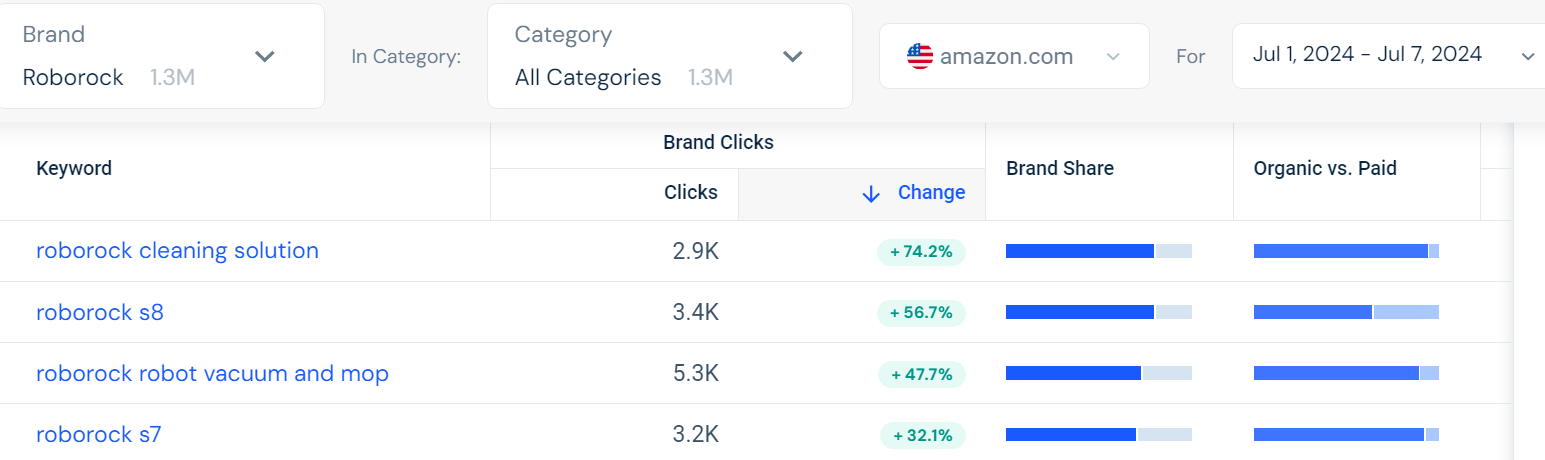This screenshot has height=460, width=1545.
Task: Click Brand Share bar for roborock cleaning solution
Action: click(1098, 252)
